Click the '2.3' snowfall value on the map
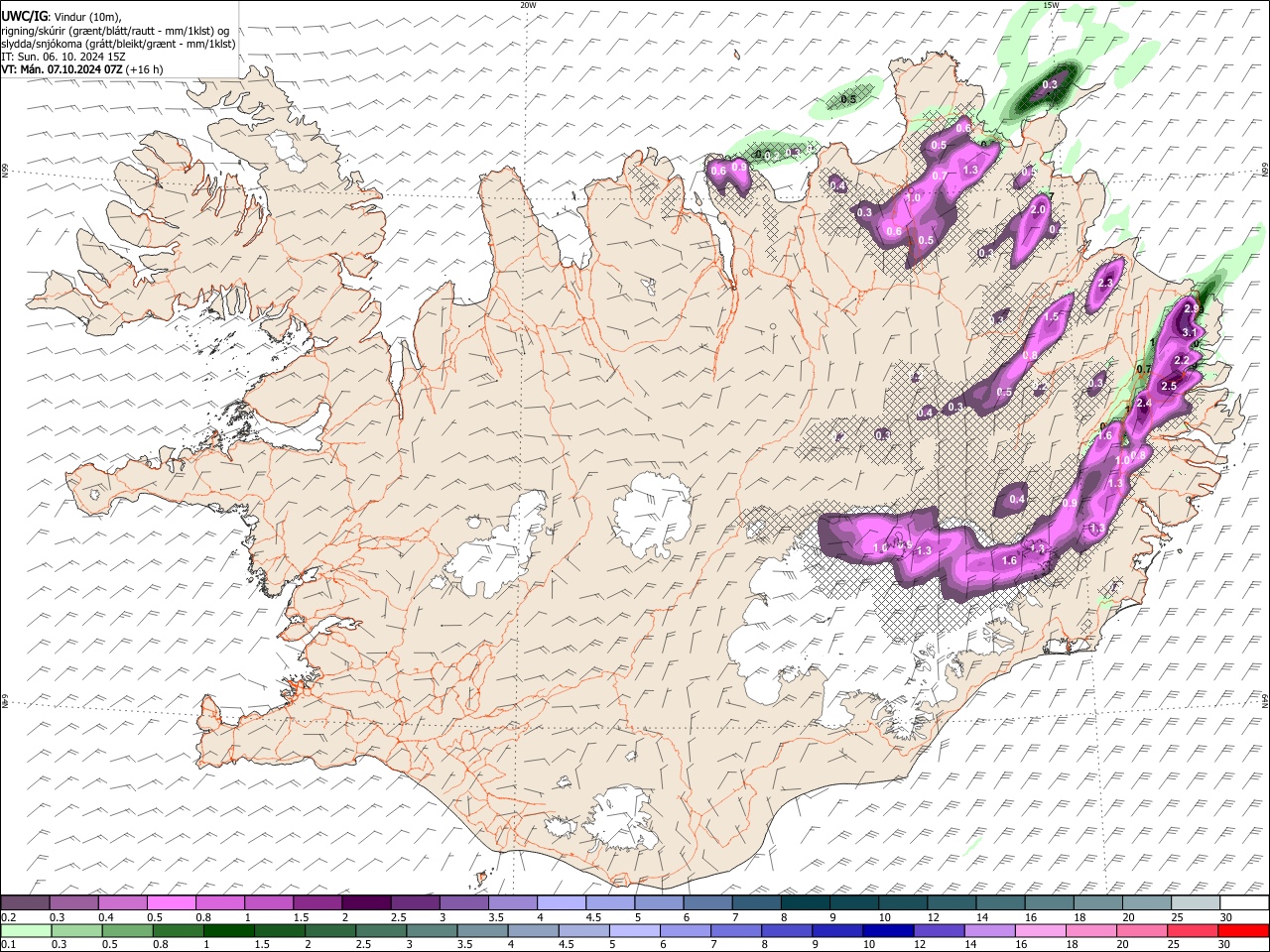The height and width of the screenshot is (952, 1270). [1106, 283]
